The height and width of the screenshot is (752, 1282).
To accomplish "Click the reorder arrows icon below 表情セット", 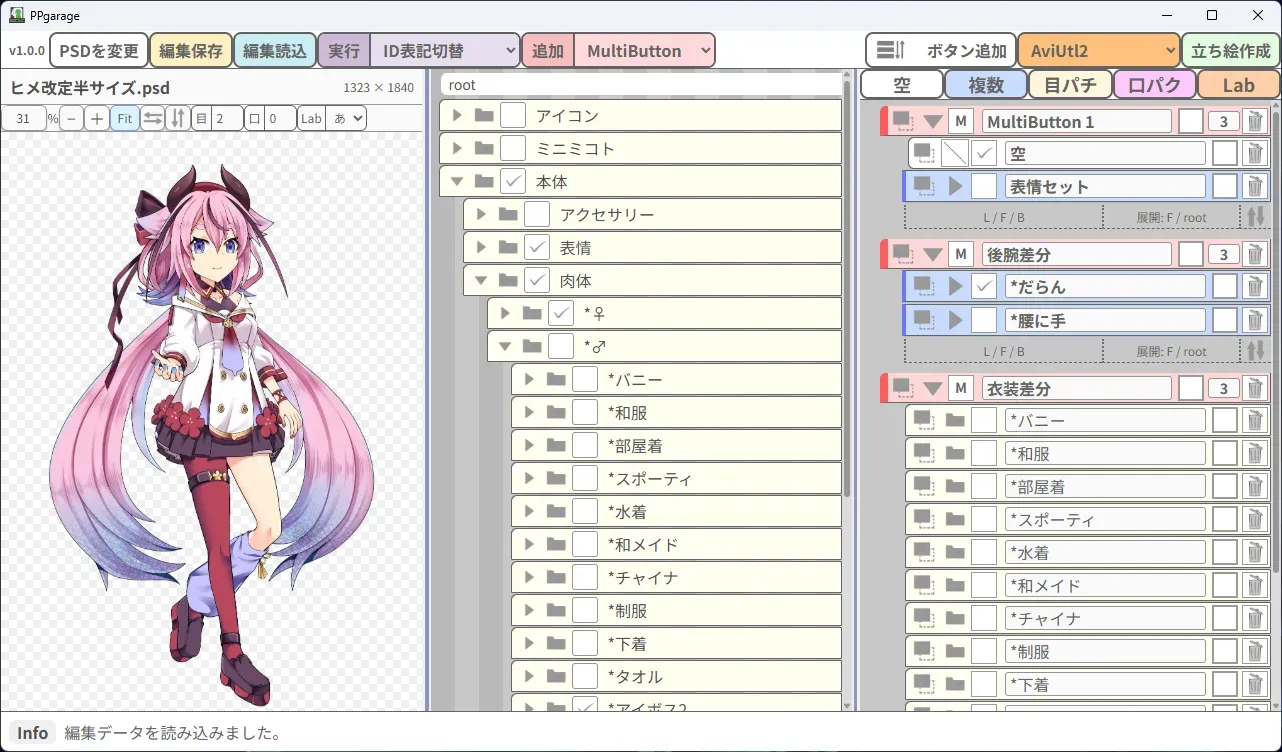I will 1254,216.
